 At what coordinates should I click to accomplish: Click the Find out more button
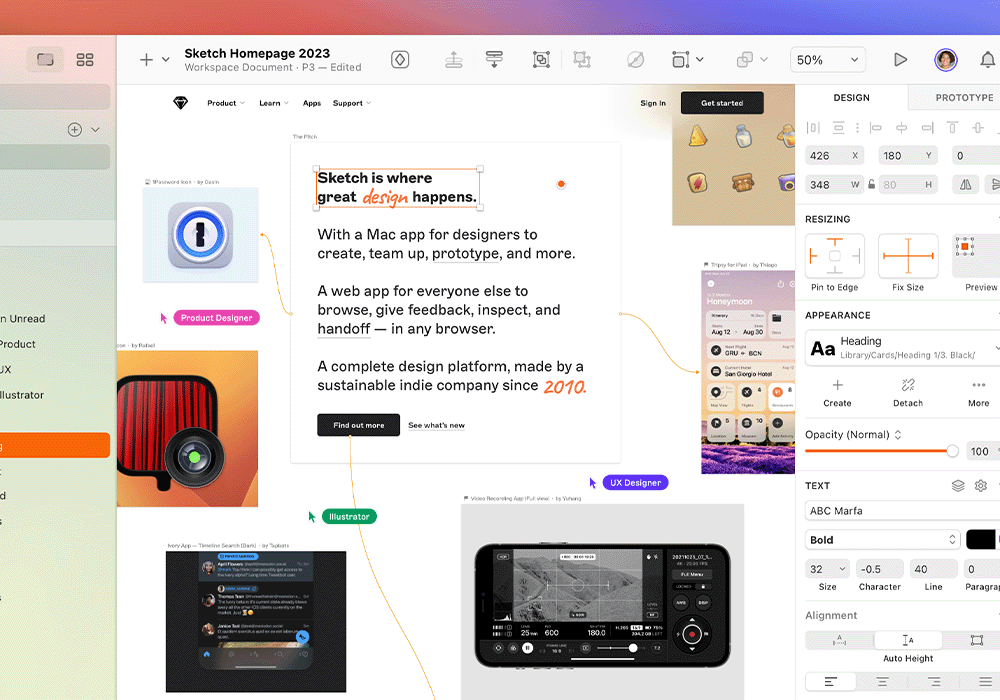click(358, 425)
